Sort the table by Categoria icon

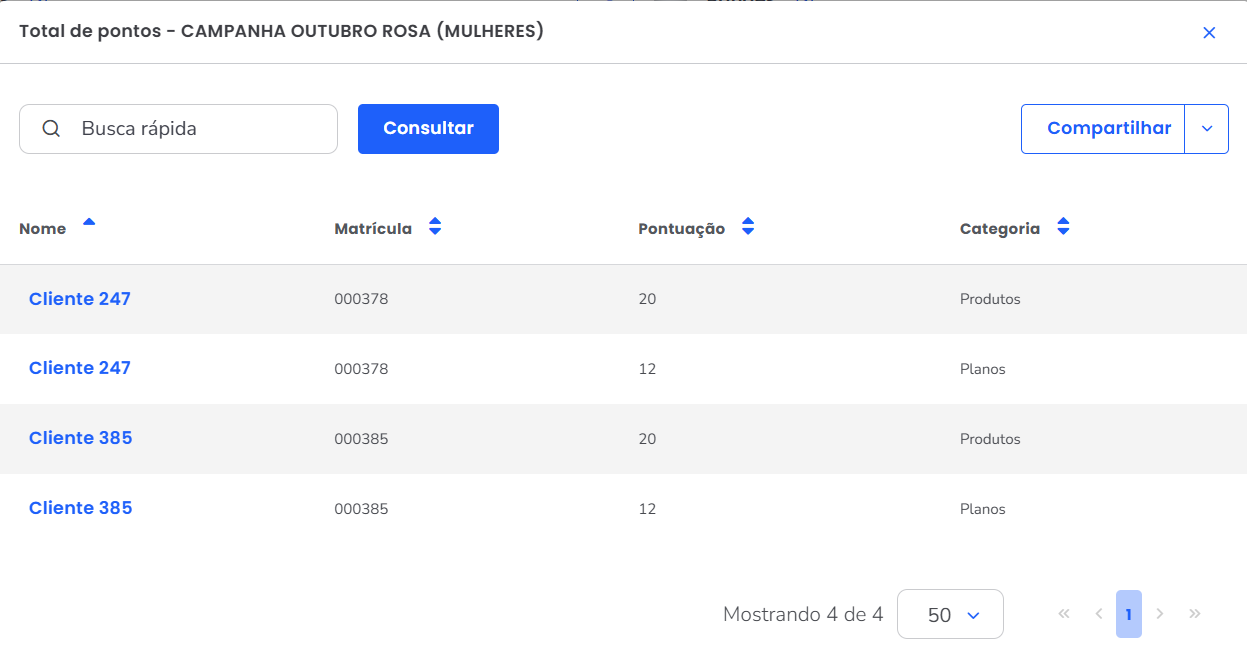[x=1063, y=227]
